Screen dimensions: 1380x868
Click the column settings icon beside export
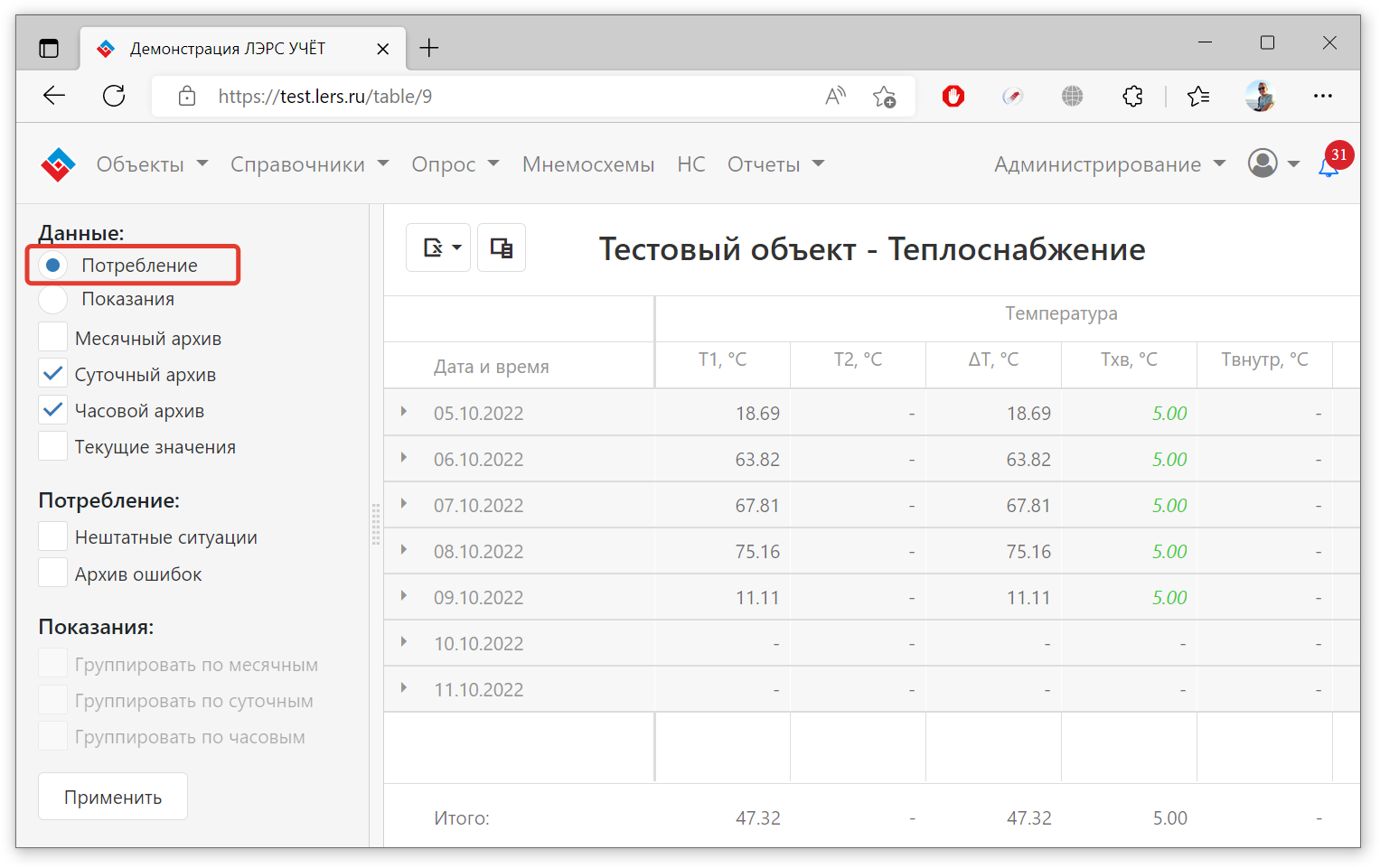coord(502,247)
